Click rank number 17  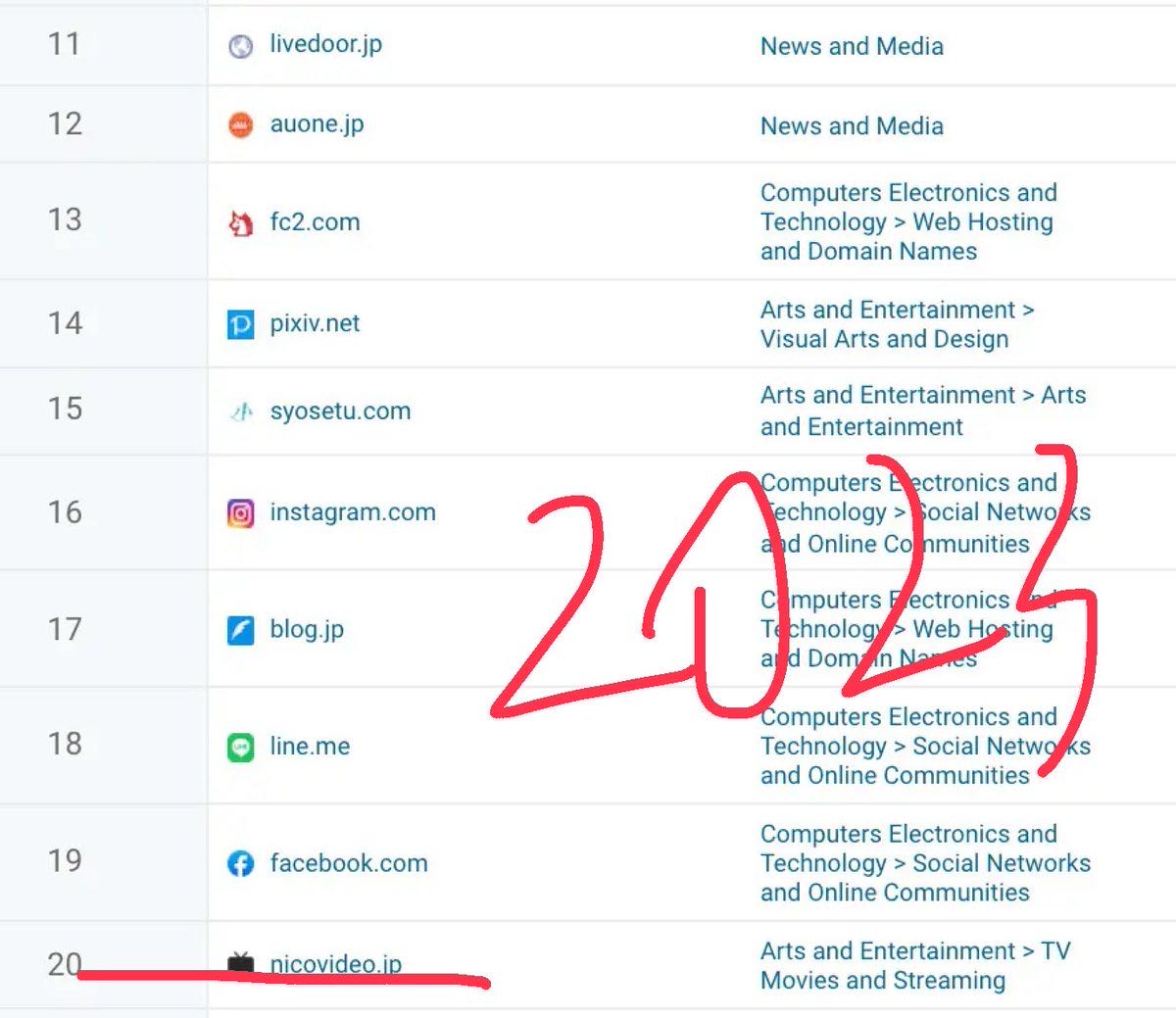tap(65, 629)
